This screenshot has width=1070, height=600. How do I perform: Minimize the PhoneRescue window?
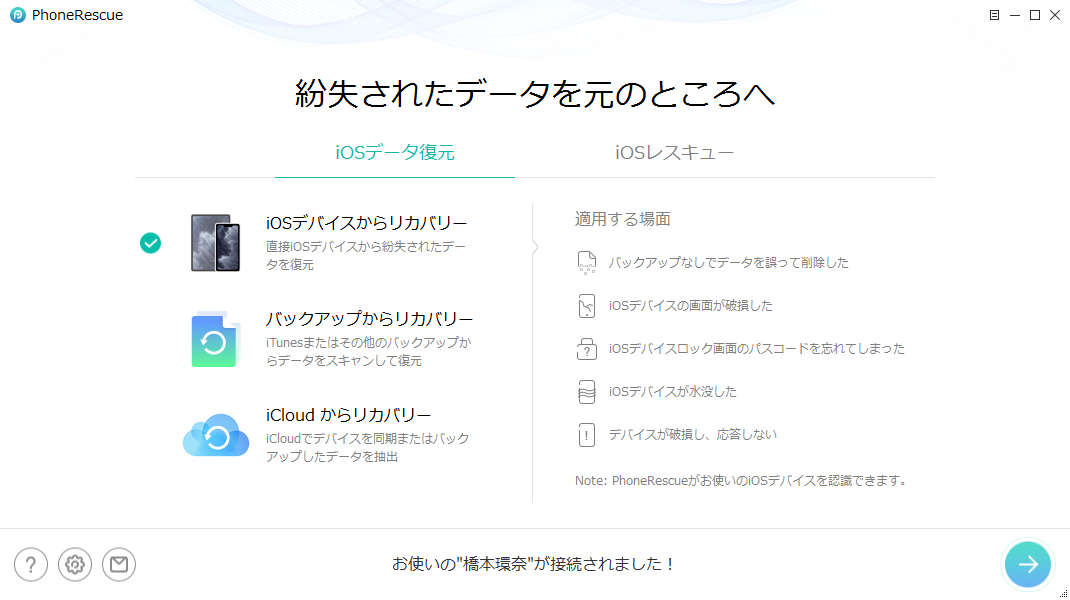click(1015, 15)
